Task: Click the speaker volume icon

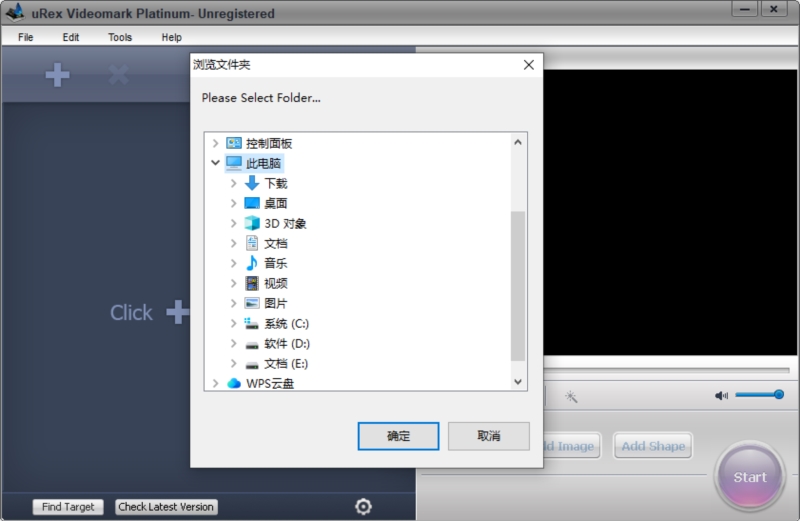Action: [721, 395]
